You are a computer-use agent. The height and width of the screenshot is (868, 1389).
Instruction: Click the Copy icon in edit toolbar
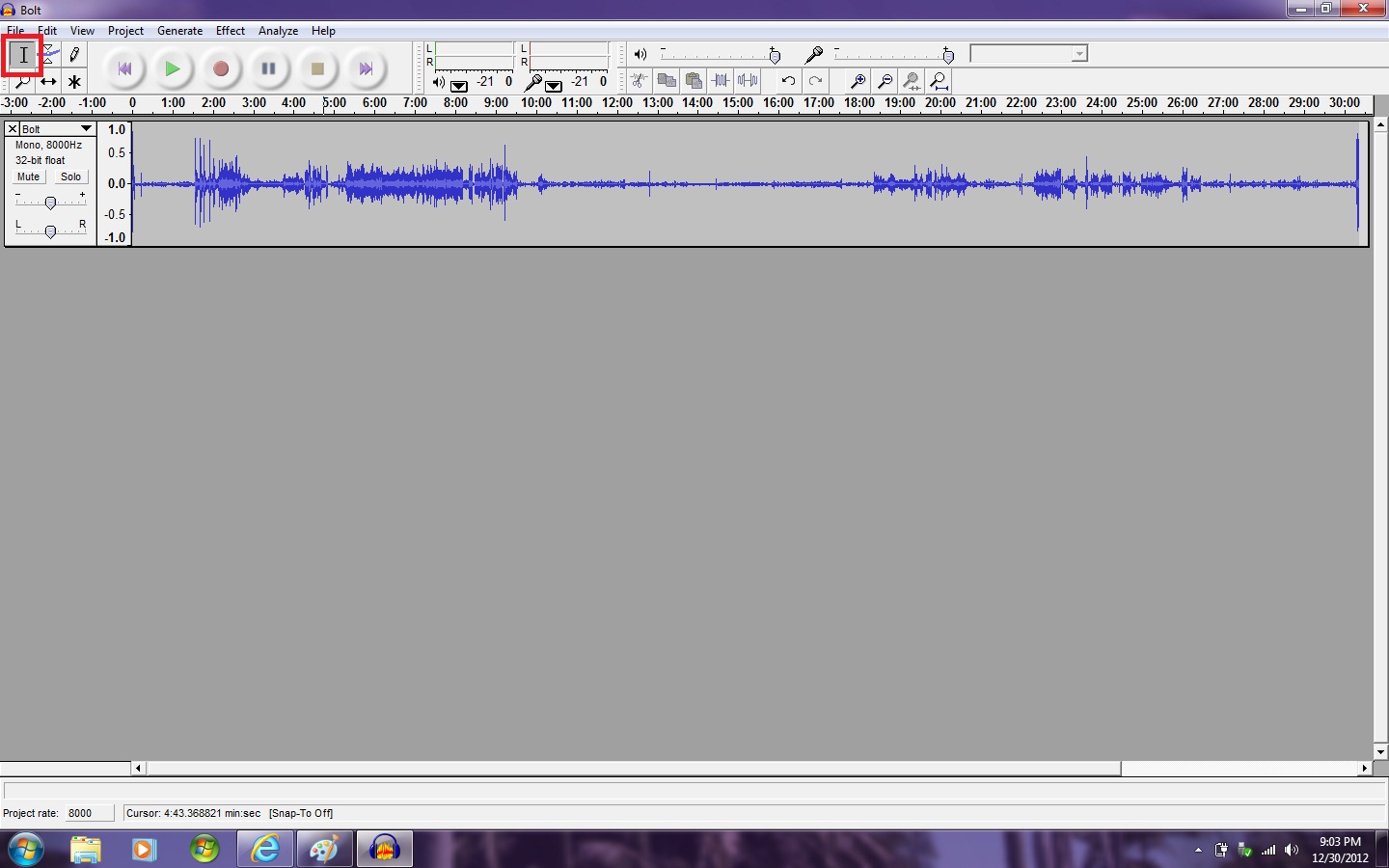[x=667, y=81]
